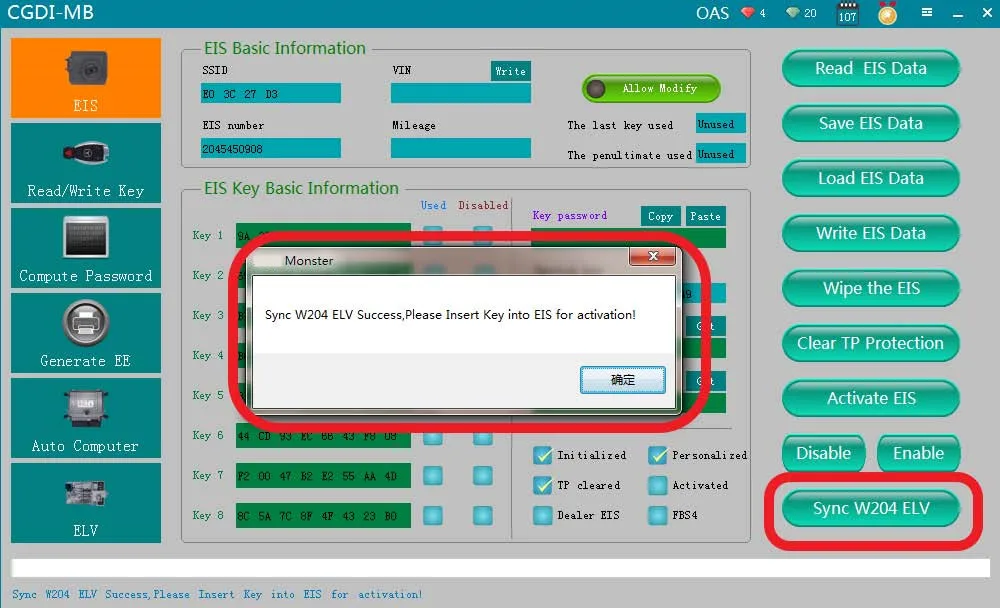1000x608 pixels.
Task: Click dialog message 'Sync W204 ELV Success'
Action: (x=450, y=315)
